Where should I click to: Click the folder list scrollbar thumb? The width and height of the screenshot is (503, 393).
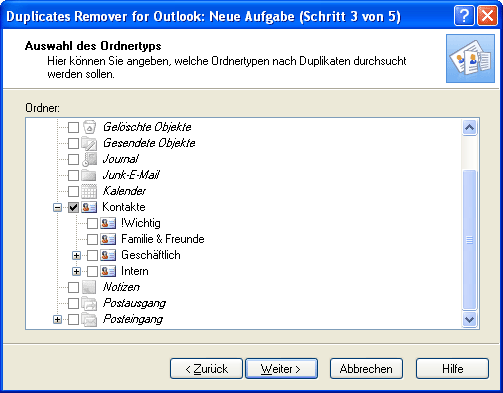469,240
